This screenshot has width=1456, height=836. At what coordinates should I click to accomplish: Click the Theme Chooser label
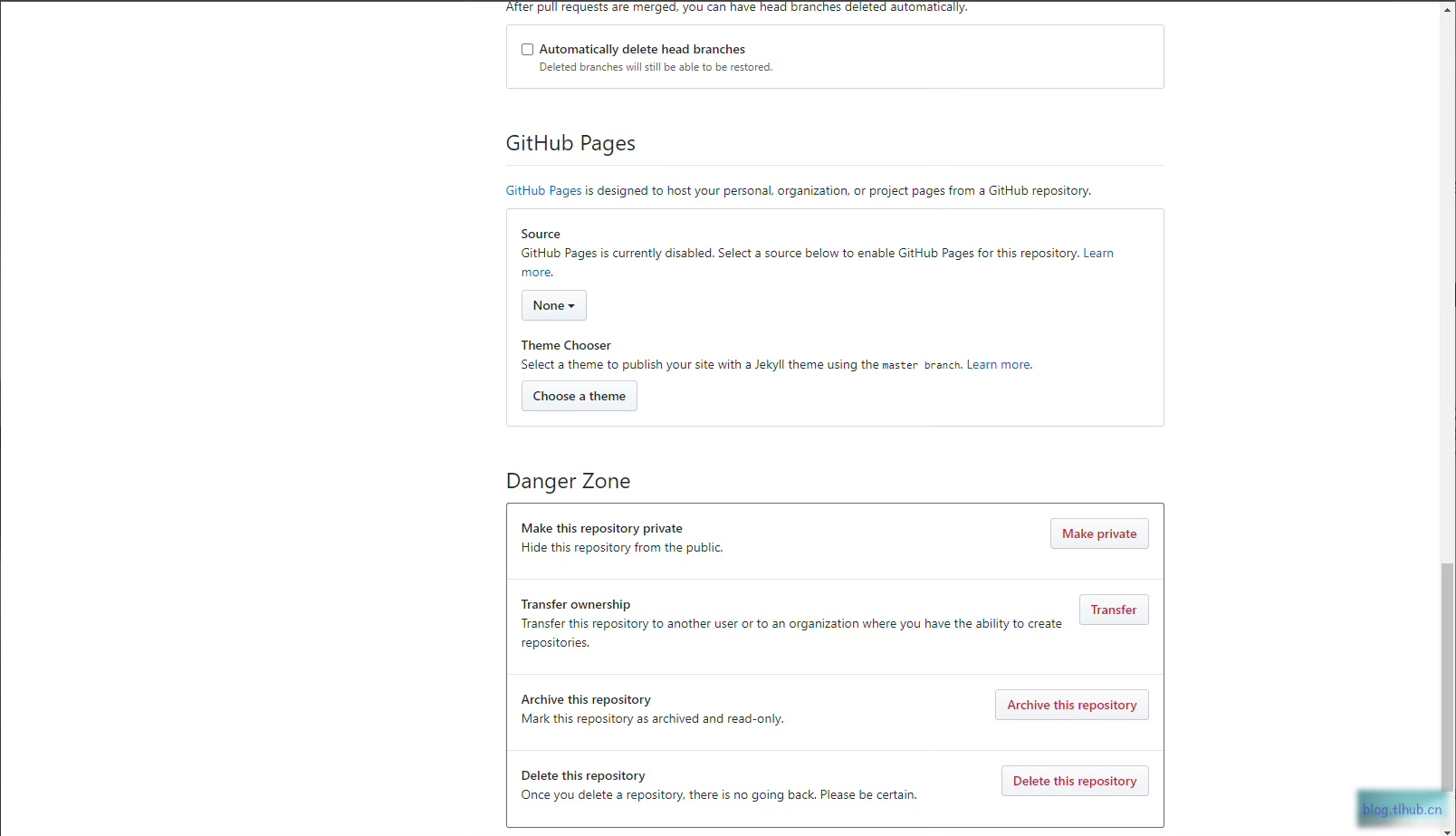[566, 345]
